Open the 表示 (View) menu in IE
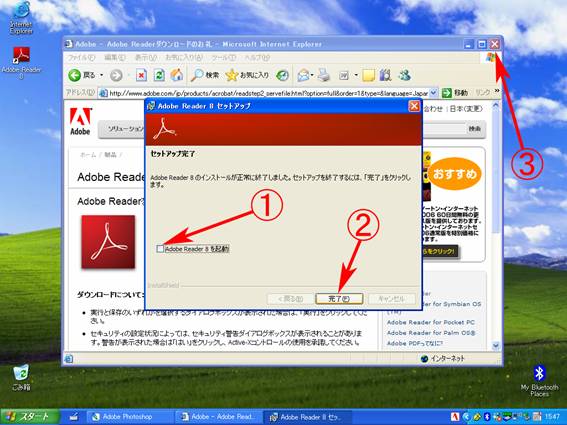This screenshot has width=567, height=425. [146, 58]
